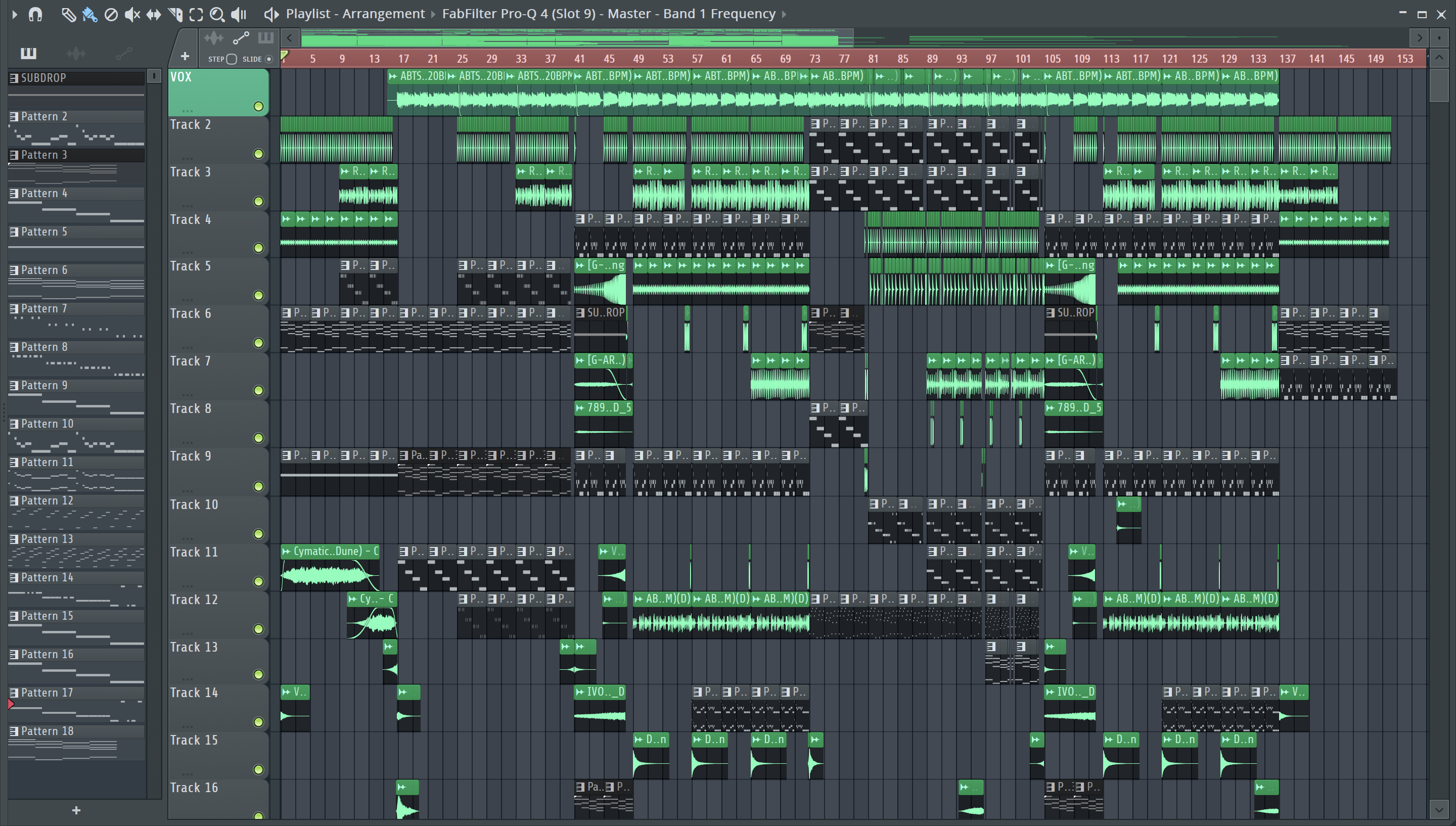This screenshot has height=826, width=1456.
Task: Show audio clips in the picker panel
Action: click(x=76, y=53)
